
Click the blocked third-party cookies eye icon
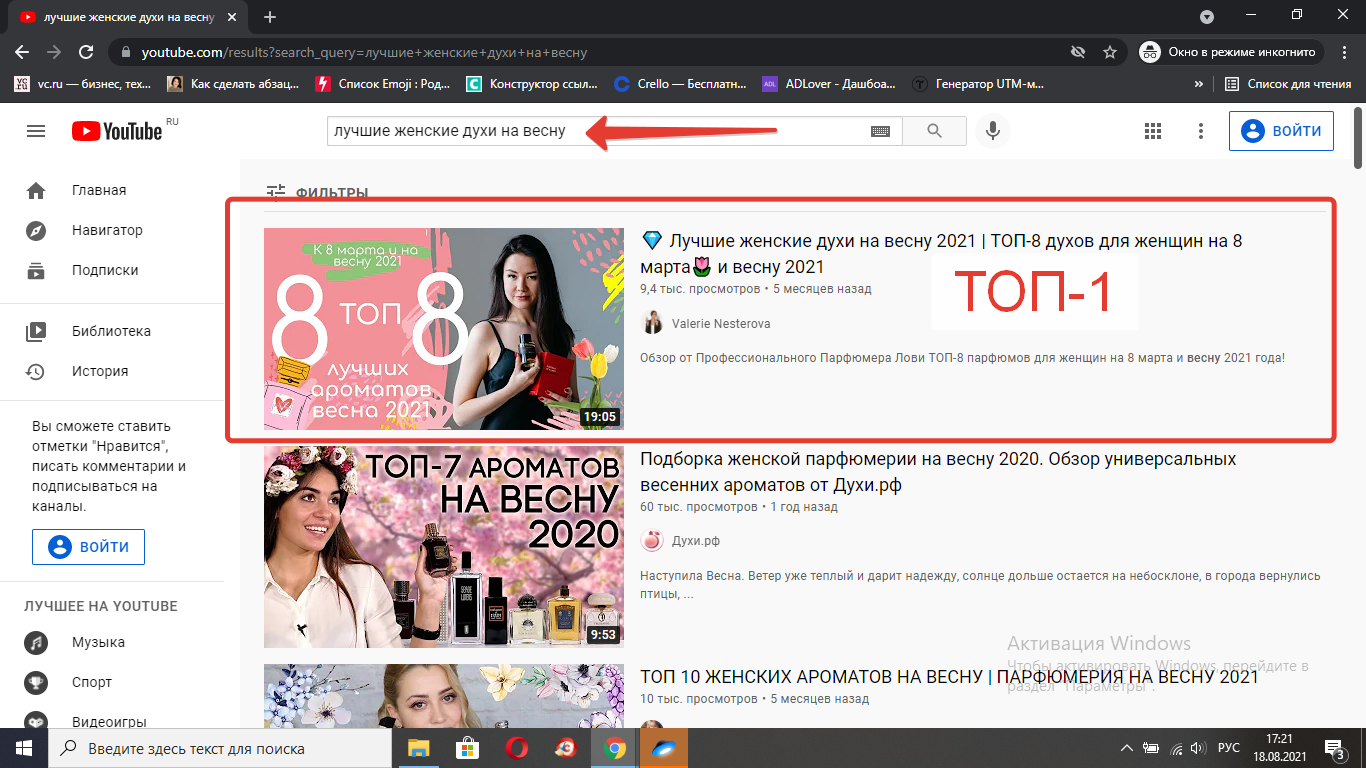[1077, 52]
